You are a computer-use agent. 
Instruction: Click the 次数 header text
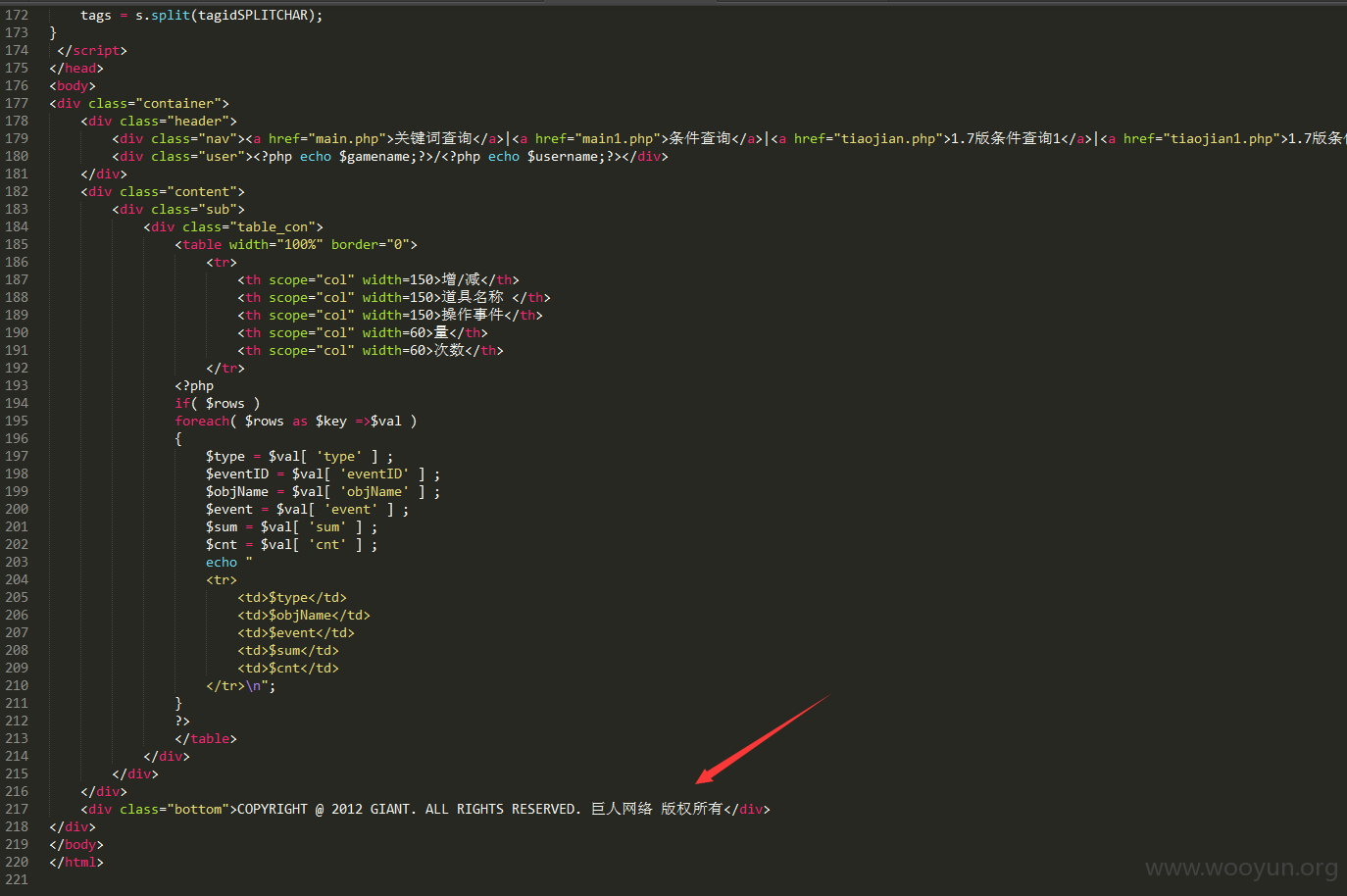pos(449,350)
